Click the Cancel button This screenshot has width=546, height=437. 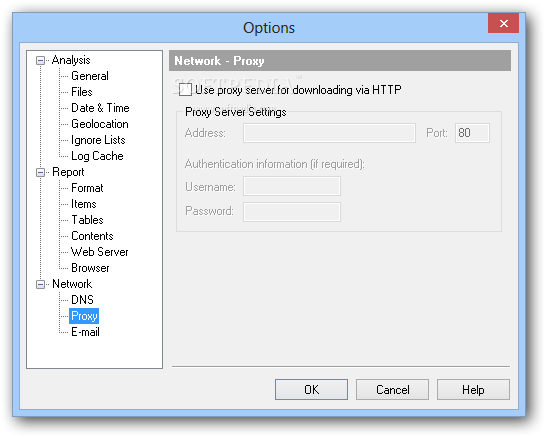[392, 390]
